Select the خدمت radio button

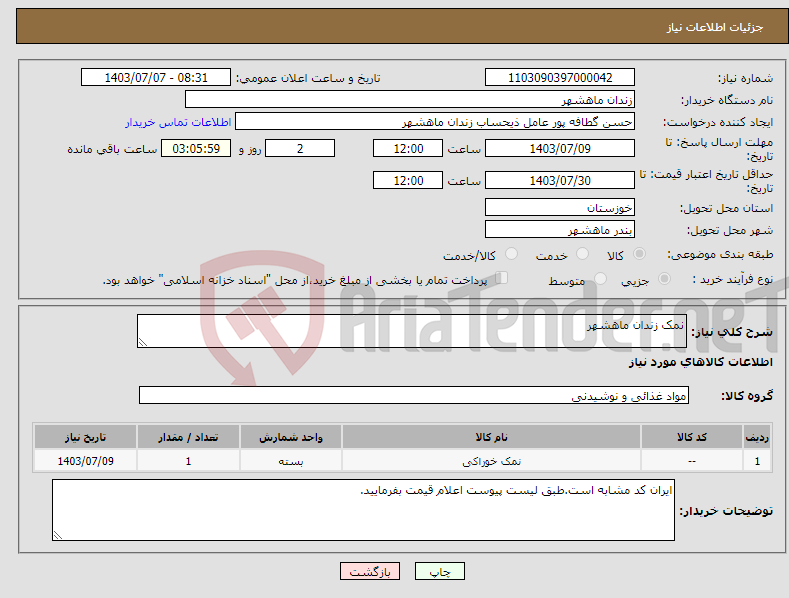582,254
